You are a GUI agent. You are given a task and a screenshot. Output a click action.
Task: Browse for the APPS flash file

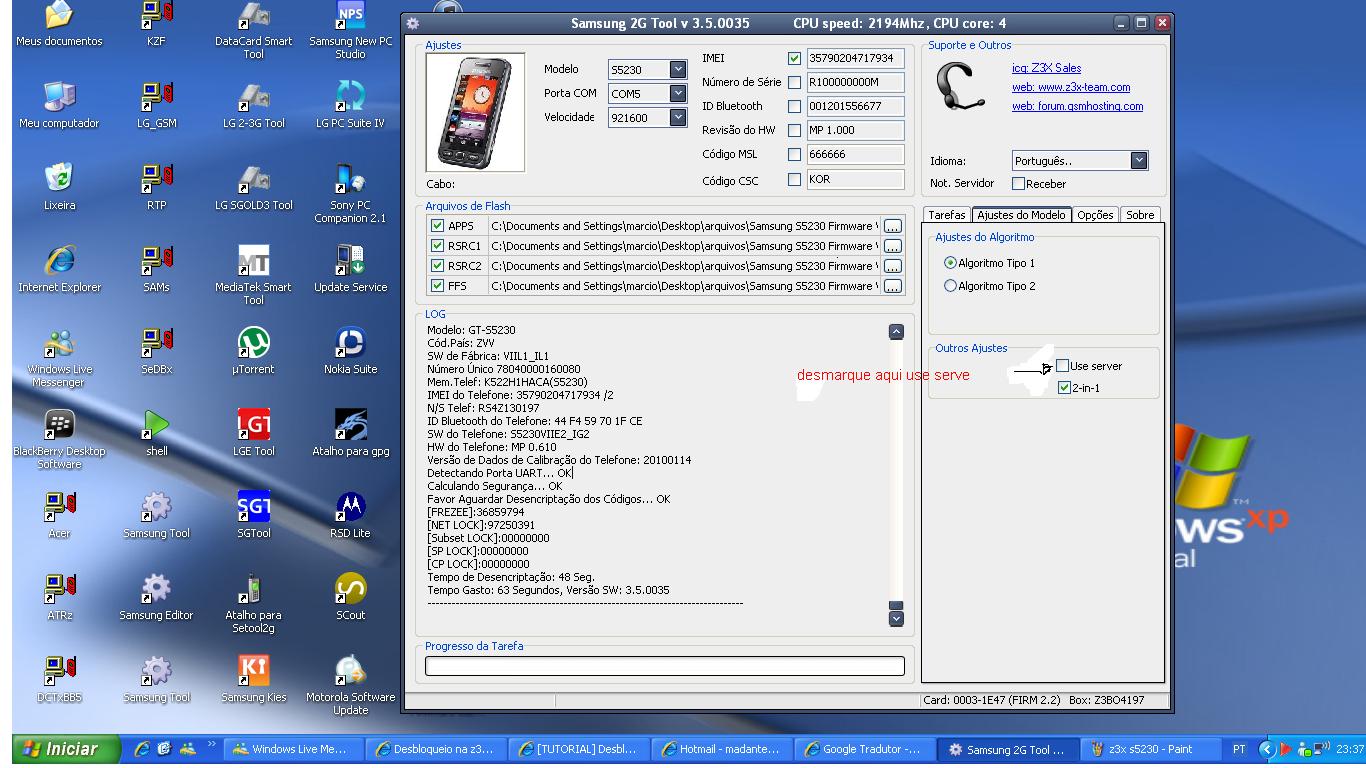pos(892,226)
